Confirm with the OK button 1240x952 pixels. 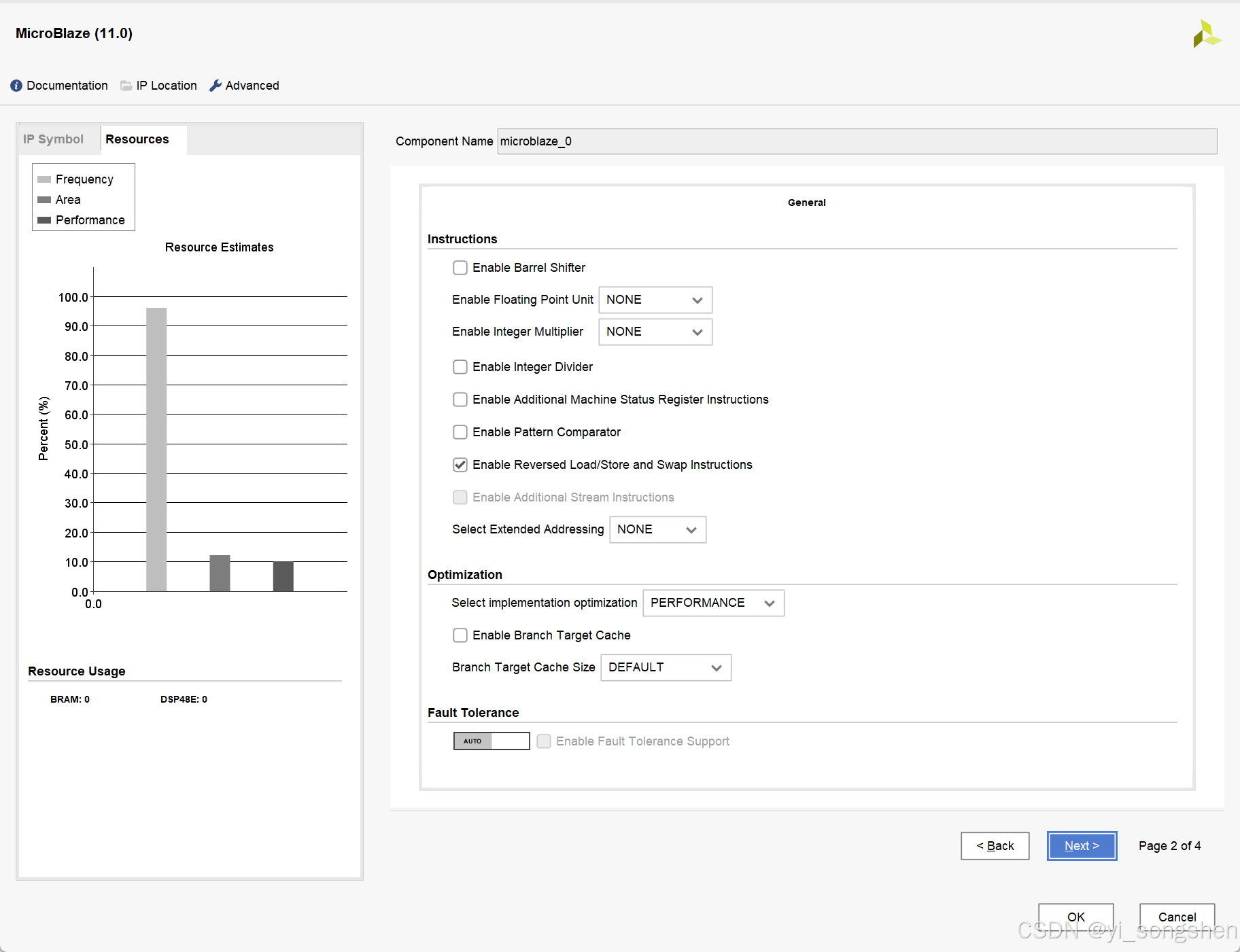tap(1075, 917)
